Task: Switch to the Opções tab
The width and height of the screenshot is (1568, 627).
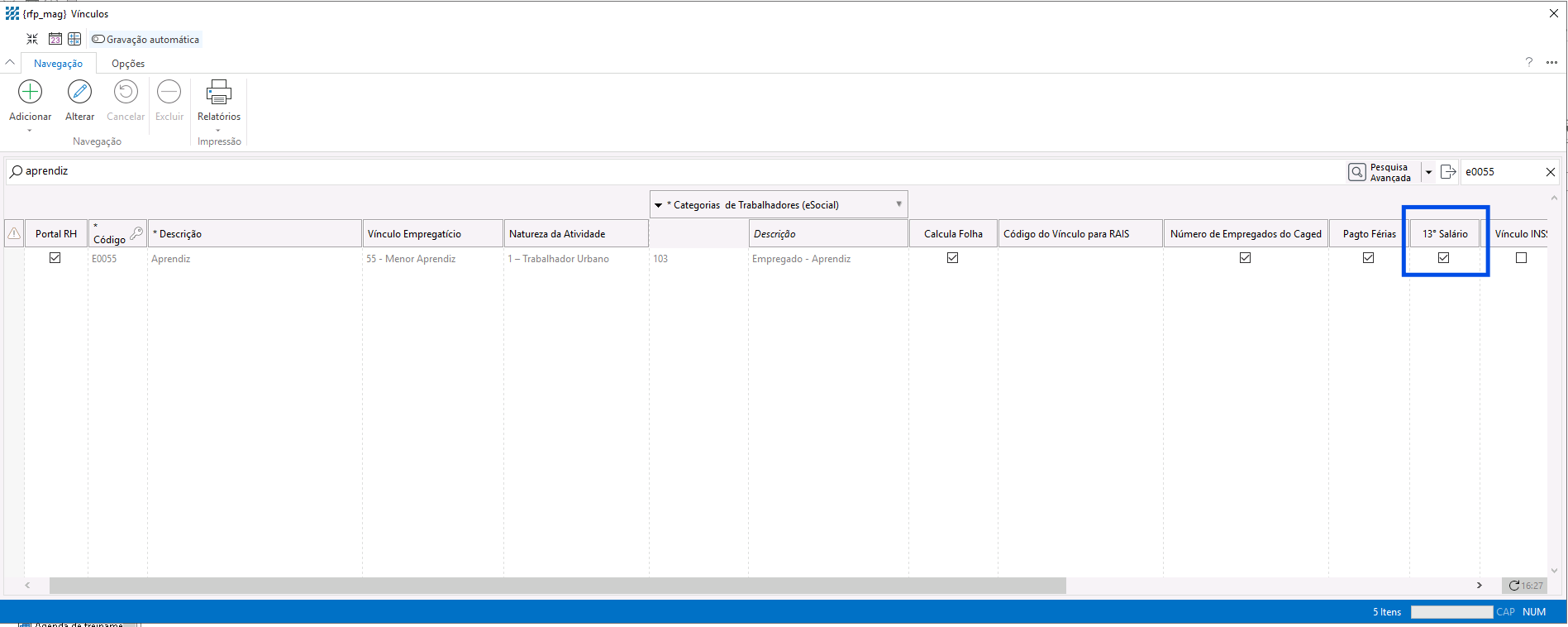Action: click(128, 64)
